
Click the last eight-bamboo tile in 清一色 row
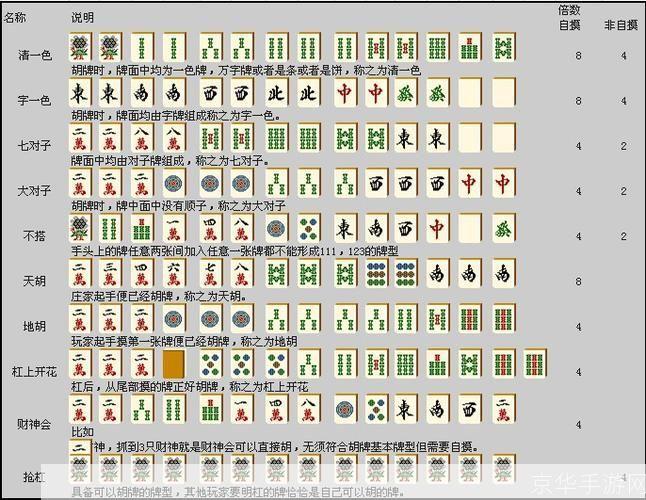pos(503,47)
